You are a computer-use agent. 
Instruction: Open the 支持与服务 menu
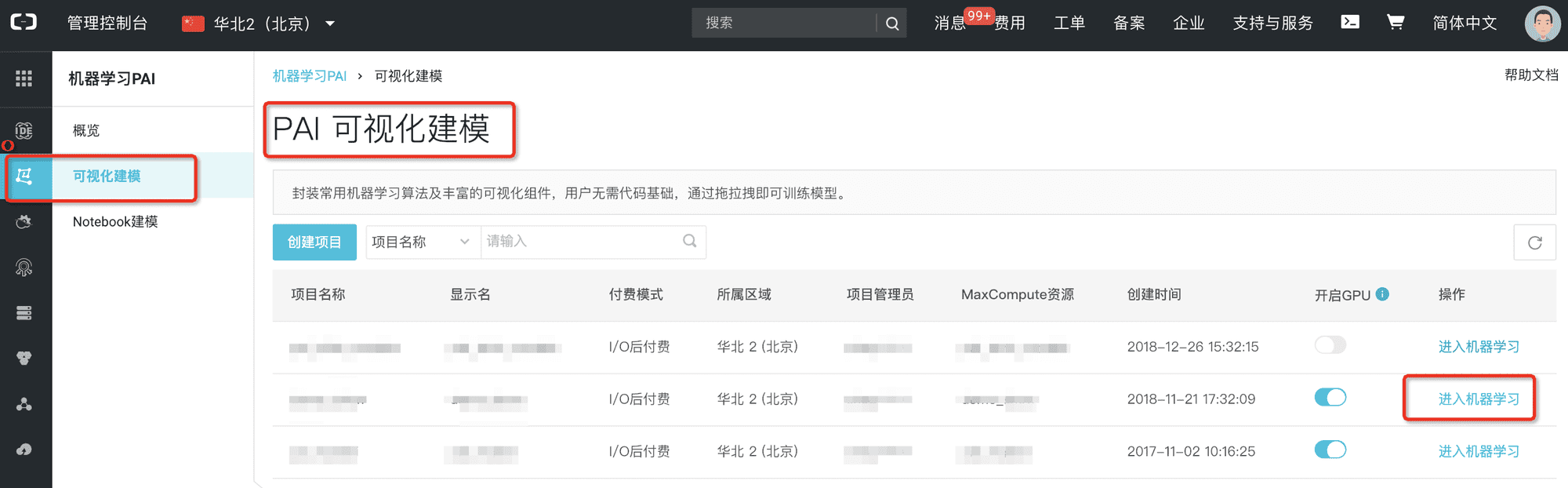(x=1272, y=24)
